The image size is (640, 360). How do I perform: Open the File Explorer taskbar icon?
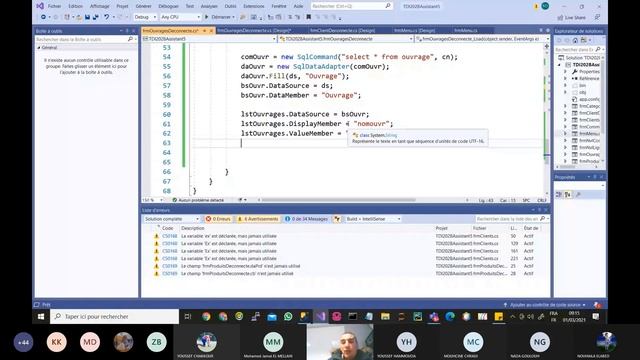click(x=385, y=316)
